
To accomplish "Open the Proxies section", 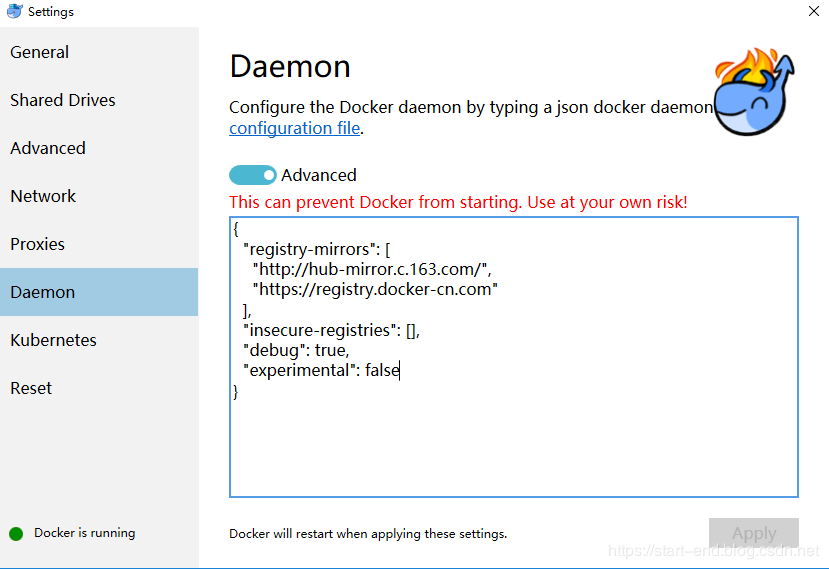I will (37, 244).
